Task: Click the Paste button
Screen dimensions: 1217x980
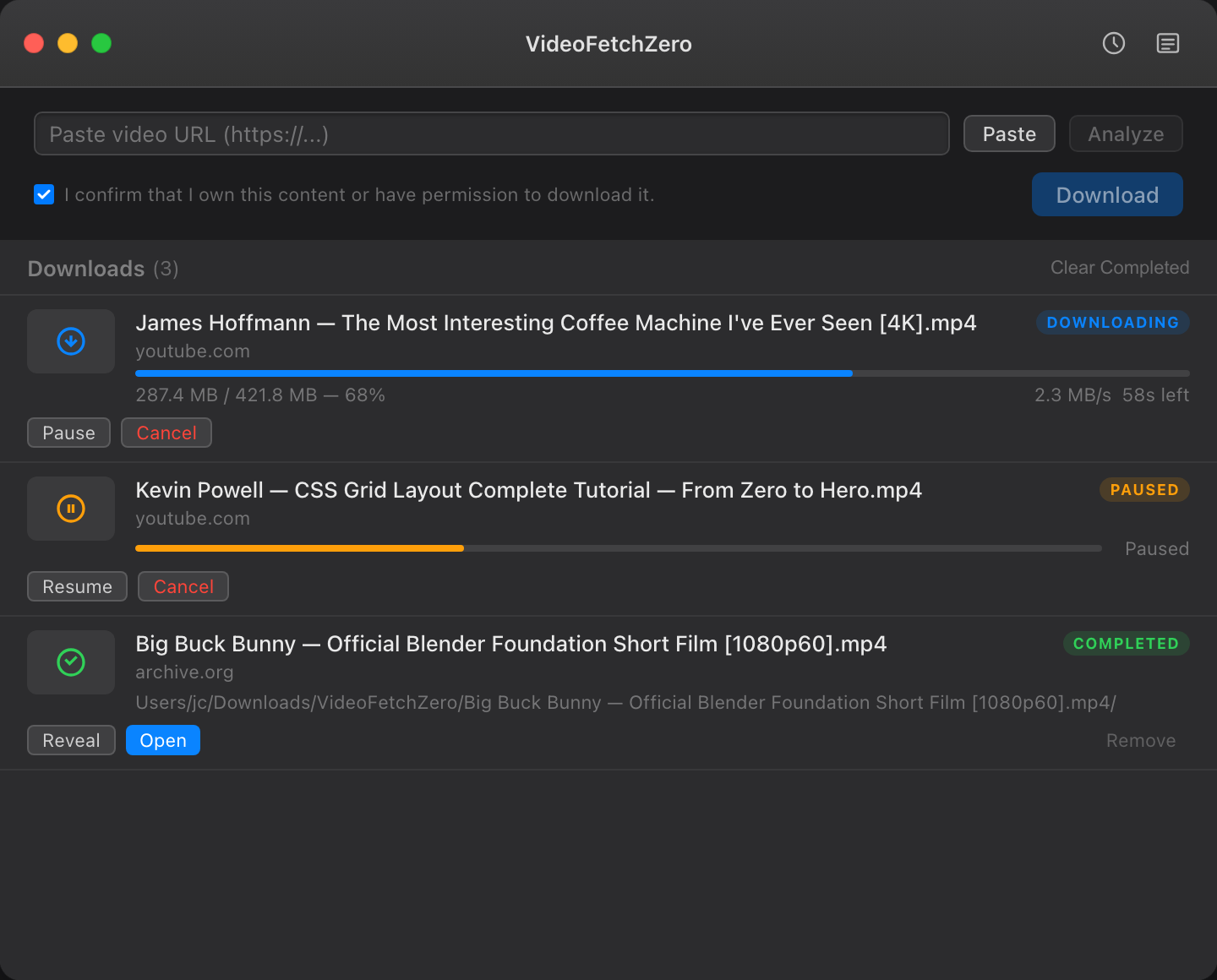Action: pyautogui.click(x=1009, y=133)
